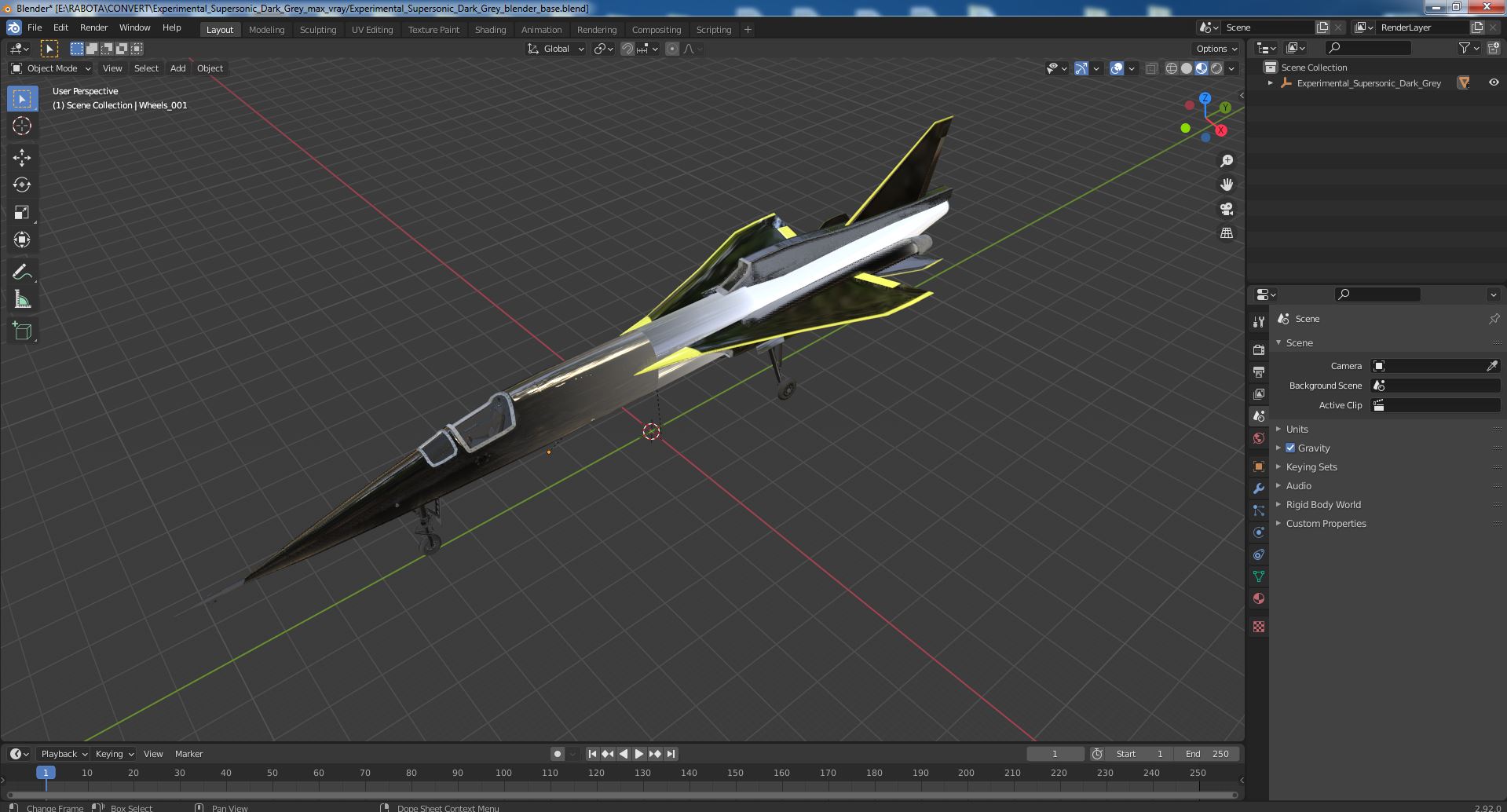Image resolution: width=1507 pixels, height=812 pixels.
Task: Expand the Rigid Body World panel
Action: 1323,504
